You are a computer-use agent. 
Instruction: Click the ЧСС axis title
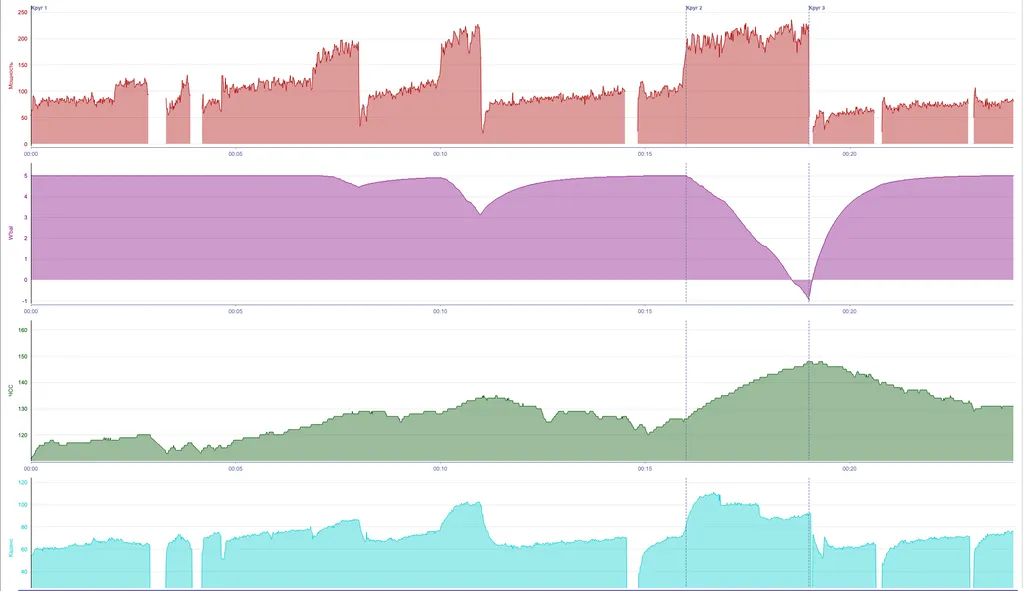click(11, 392)
